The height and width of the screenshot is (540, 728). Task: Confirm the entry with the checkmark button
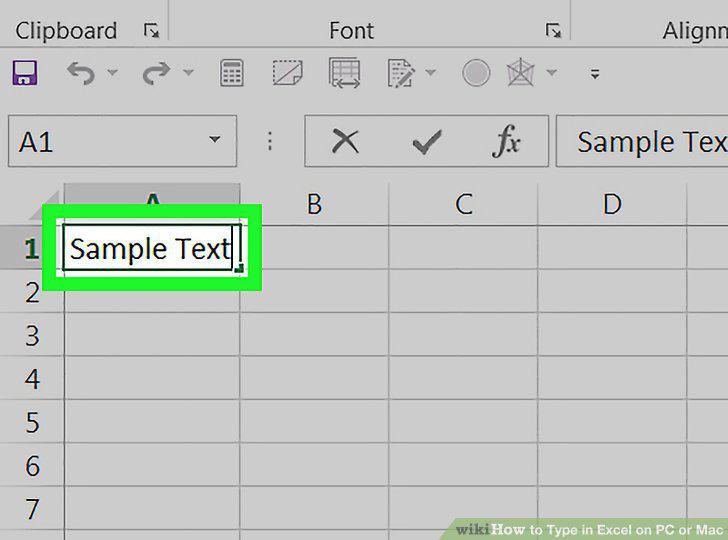point(427,142)
